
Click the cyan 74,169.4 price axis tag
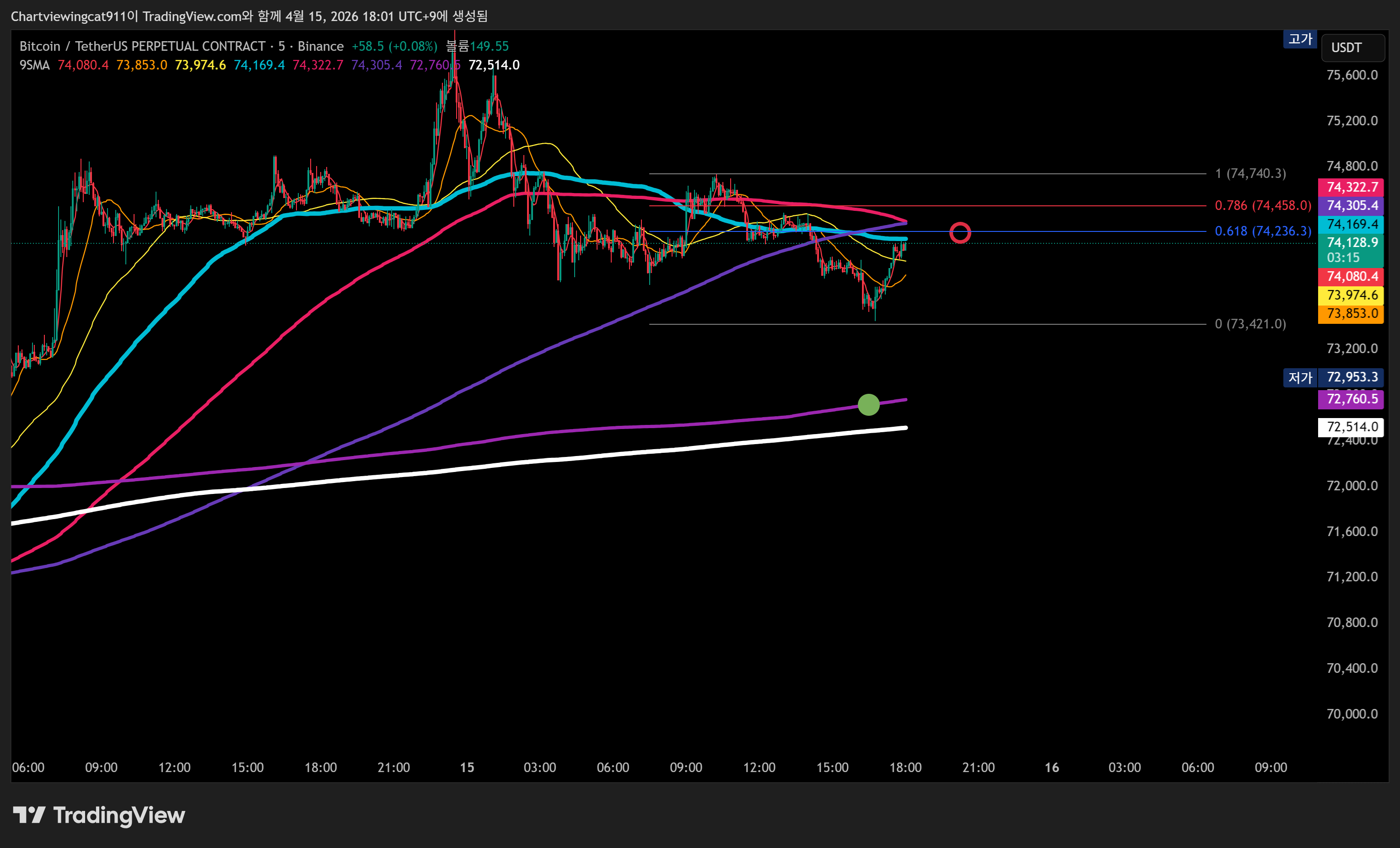click(x=1351, y=224)
